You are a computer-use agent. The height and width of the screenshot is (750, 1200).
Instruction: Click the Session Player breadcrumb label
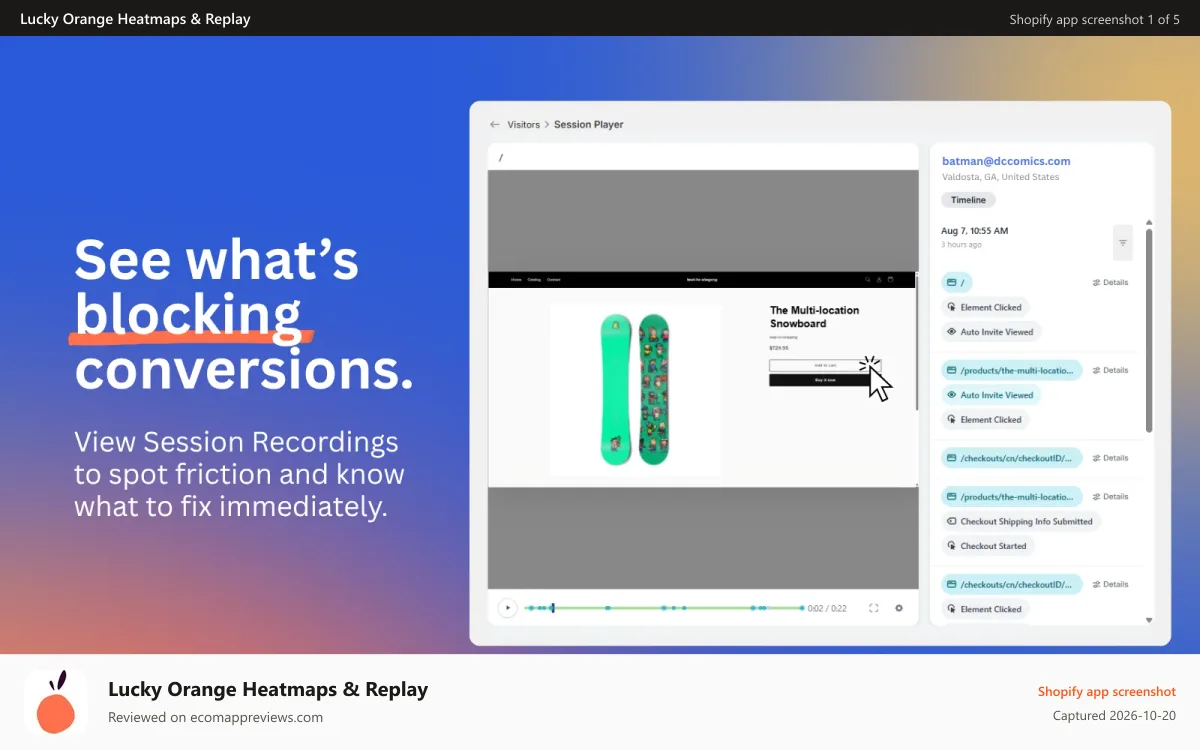589,125
